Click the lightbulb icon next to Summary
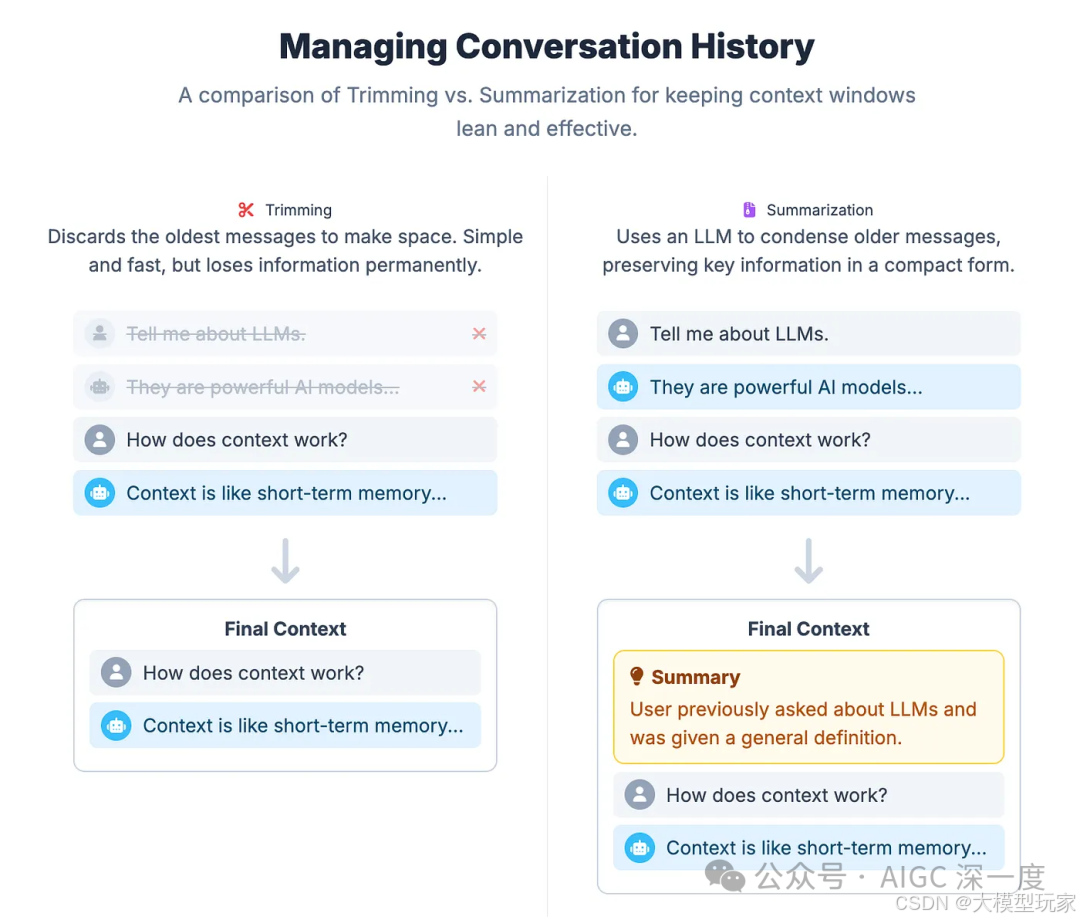Screen dimensions: 1080x920 [x=637, y=676]
